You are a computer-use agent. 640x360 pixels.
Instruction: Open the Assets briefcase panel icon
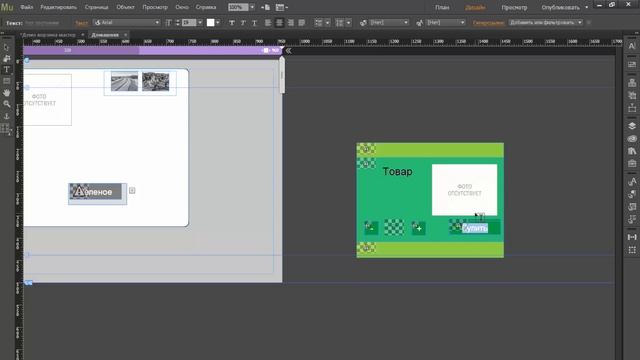pyautogui.click(x=632, y=164)
